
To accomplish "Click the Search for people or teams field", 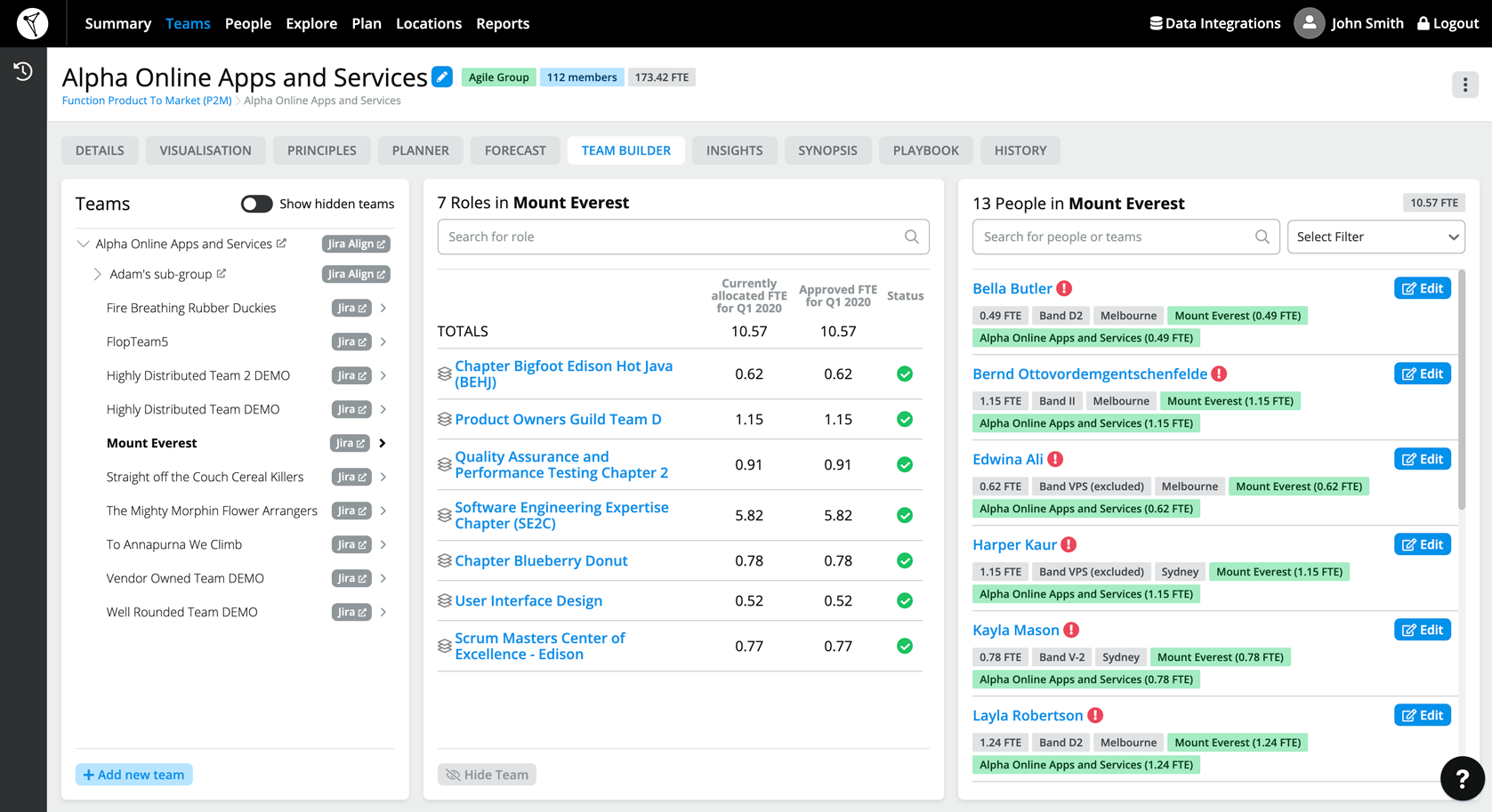I will click(x=1117, y=237).
